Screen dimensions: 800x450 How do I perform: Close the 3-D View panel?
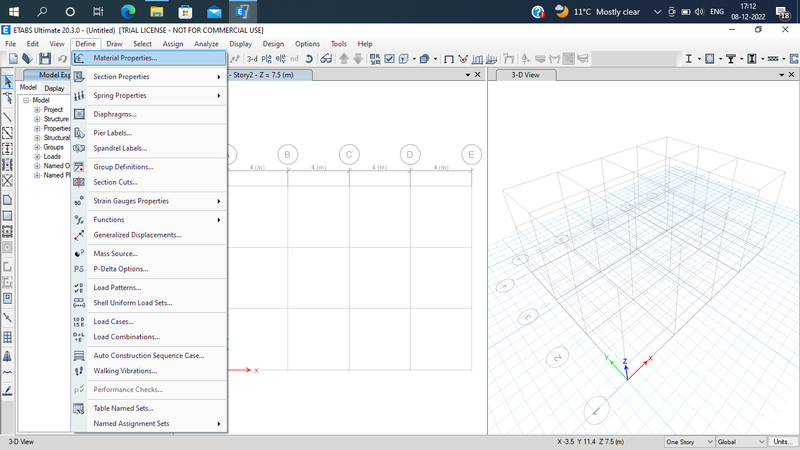791,75
